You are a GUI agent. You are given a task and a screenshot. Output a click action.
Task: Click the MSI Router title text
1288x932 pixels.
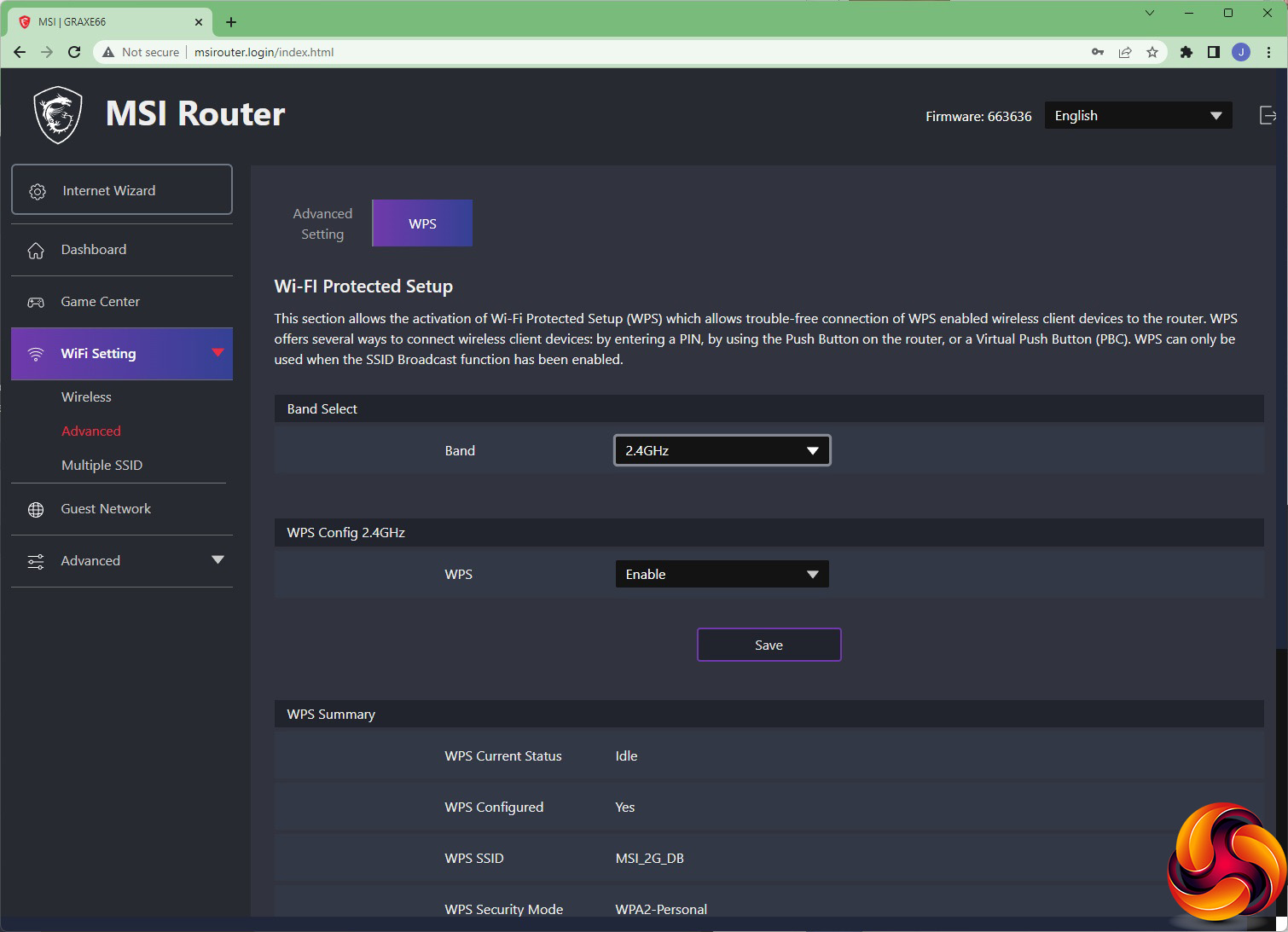(x=195, y=113)
